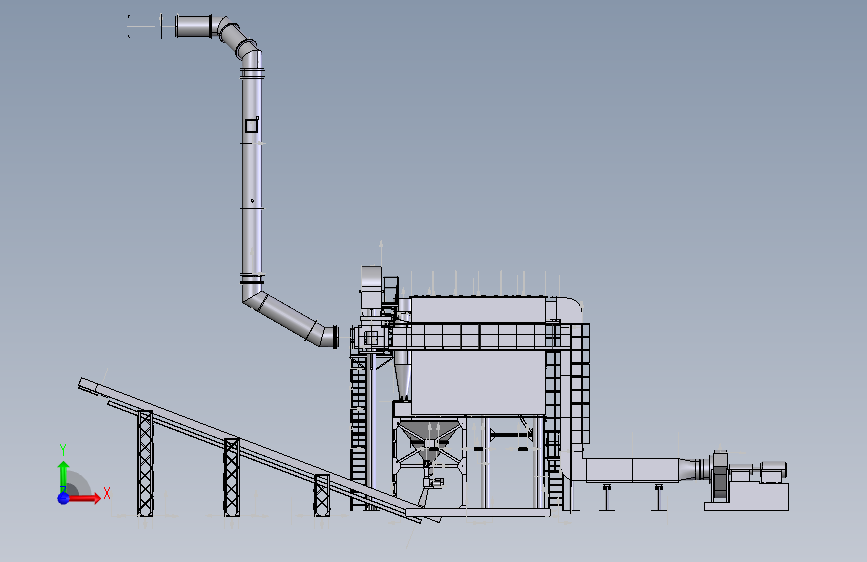Click the red X axis arrow of the triad
This screenshot has height=562, width=867.
[x=84, y=498]
